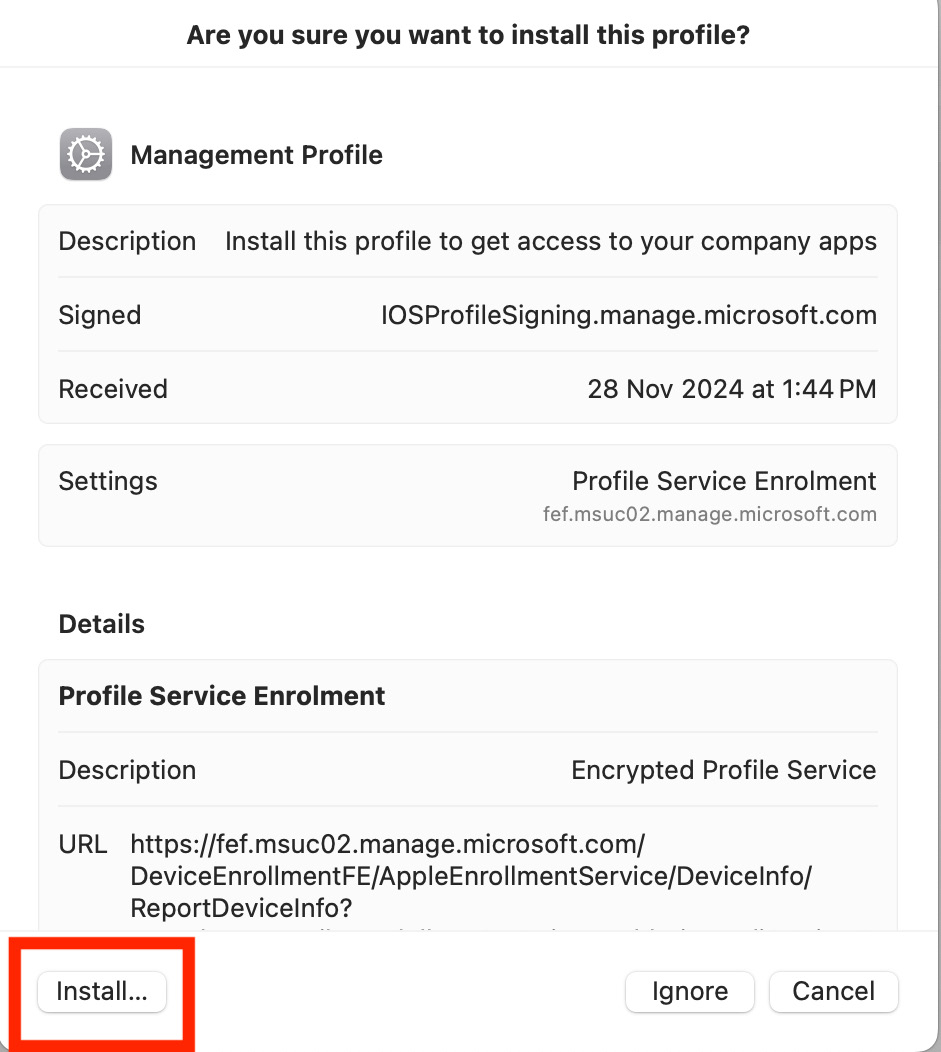Click fef.msuc02.manage.microsoft.com subtitle text
This screenshot has width=941, height=1052.
coord(710,514)
